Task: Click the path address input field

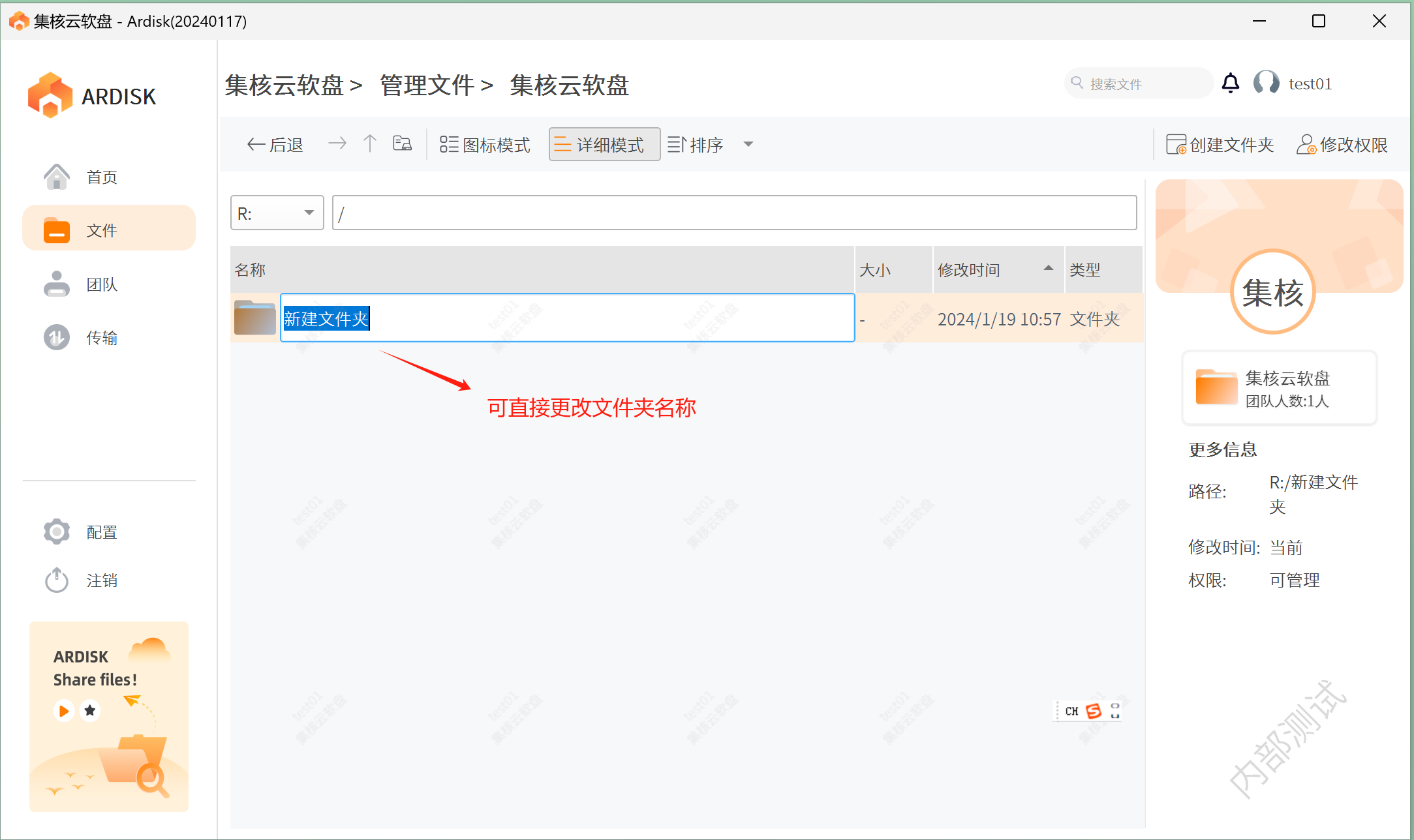Action: coord(734,213)
